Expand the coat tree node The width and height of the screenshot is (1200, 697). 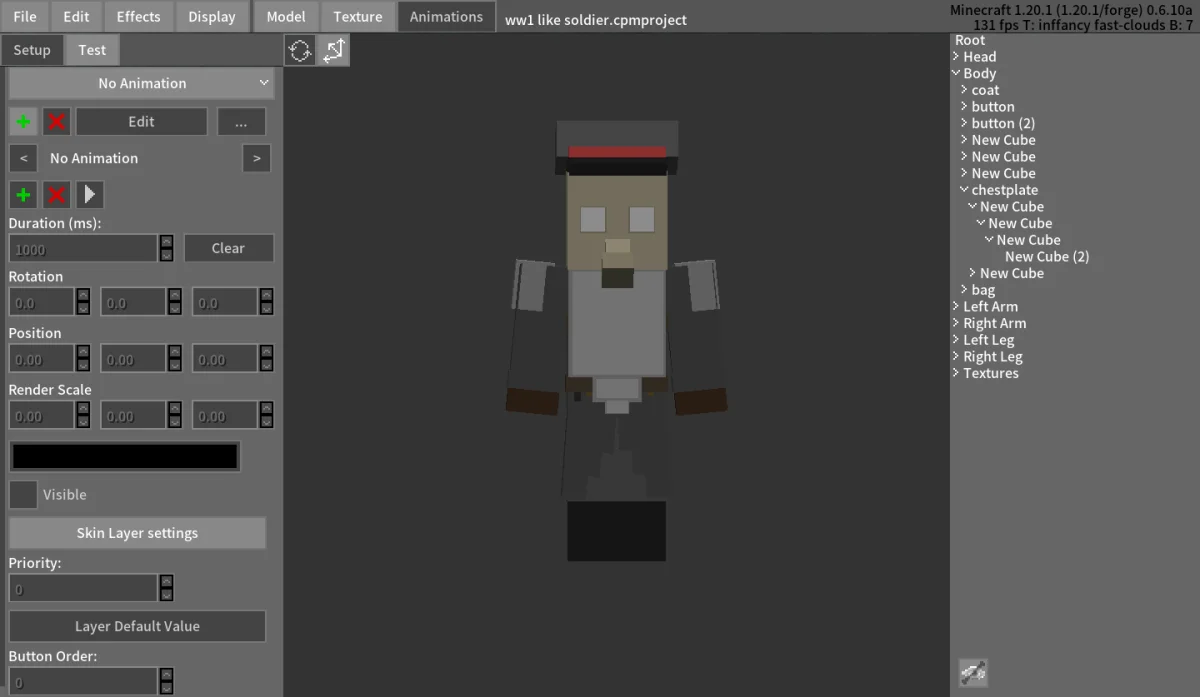[964, 90]
